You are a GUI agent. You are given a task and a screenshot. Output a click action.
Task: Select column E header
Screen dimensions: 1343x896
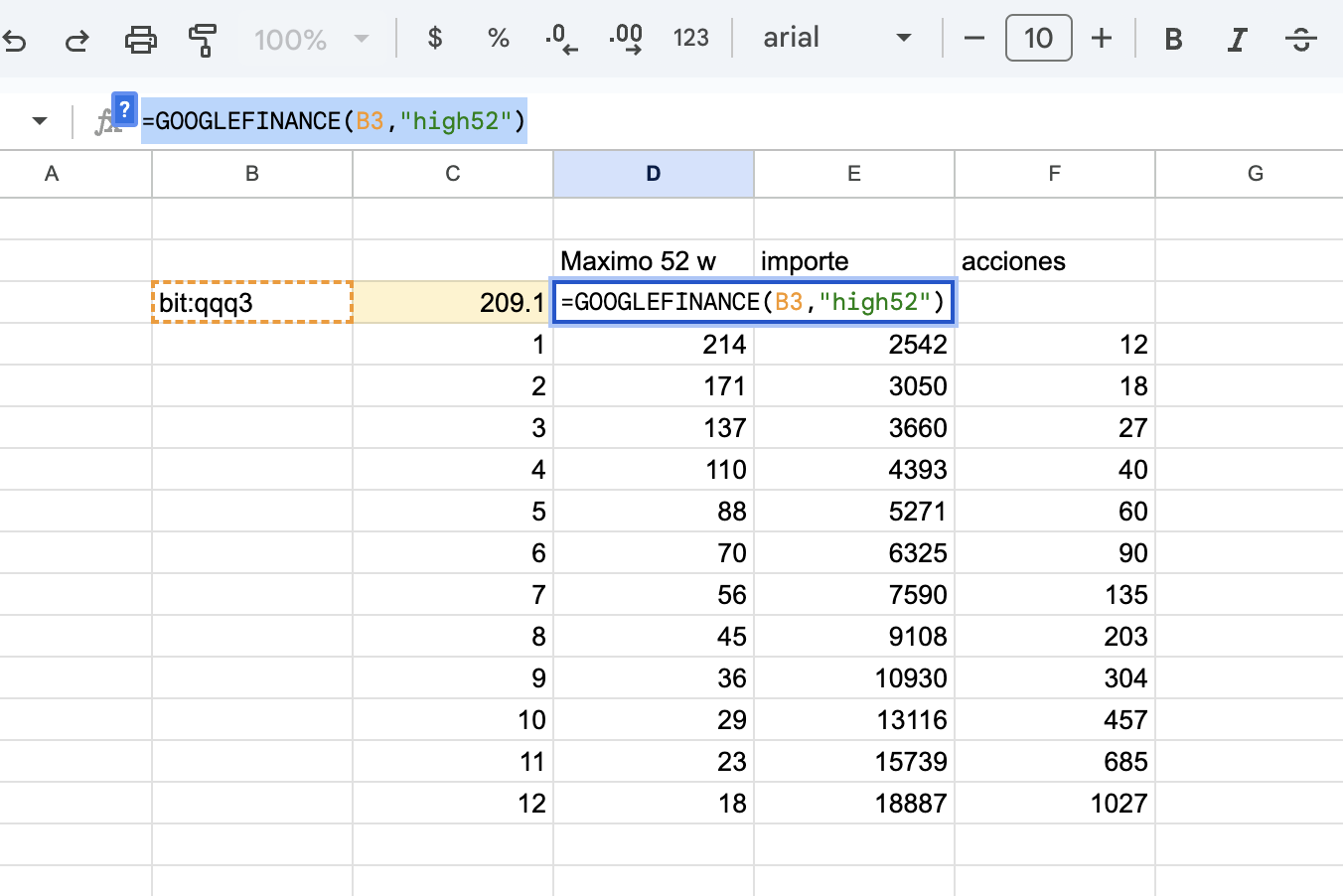pos(854,174)
